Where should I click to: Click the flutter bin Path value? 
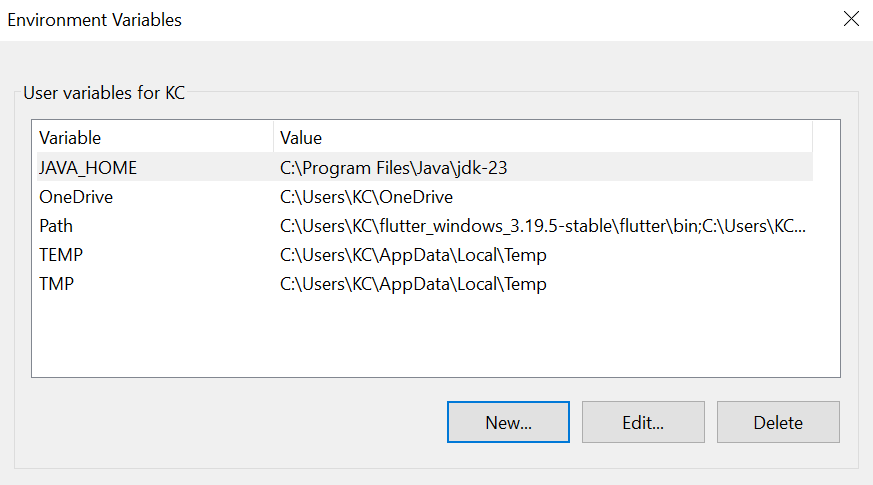(x=542, y=226)
